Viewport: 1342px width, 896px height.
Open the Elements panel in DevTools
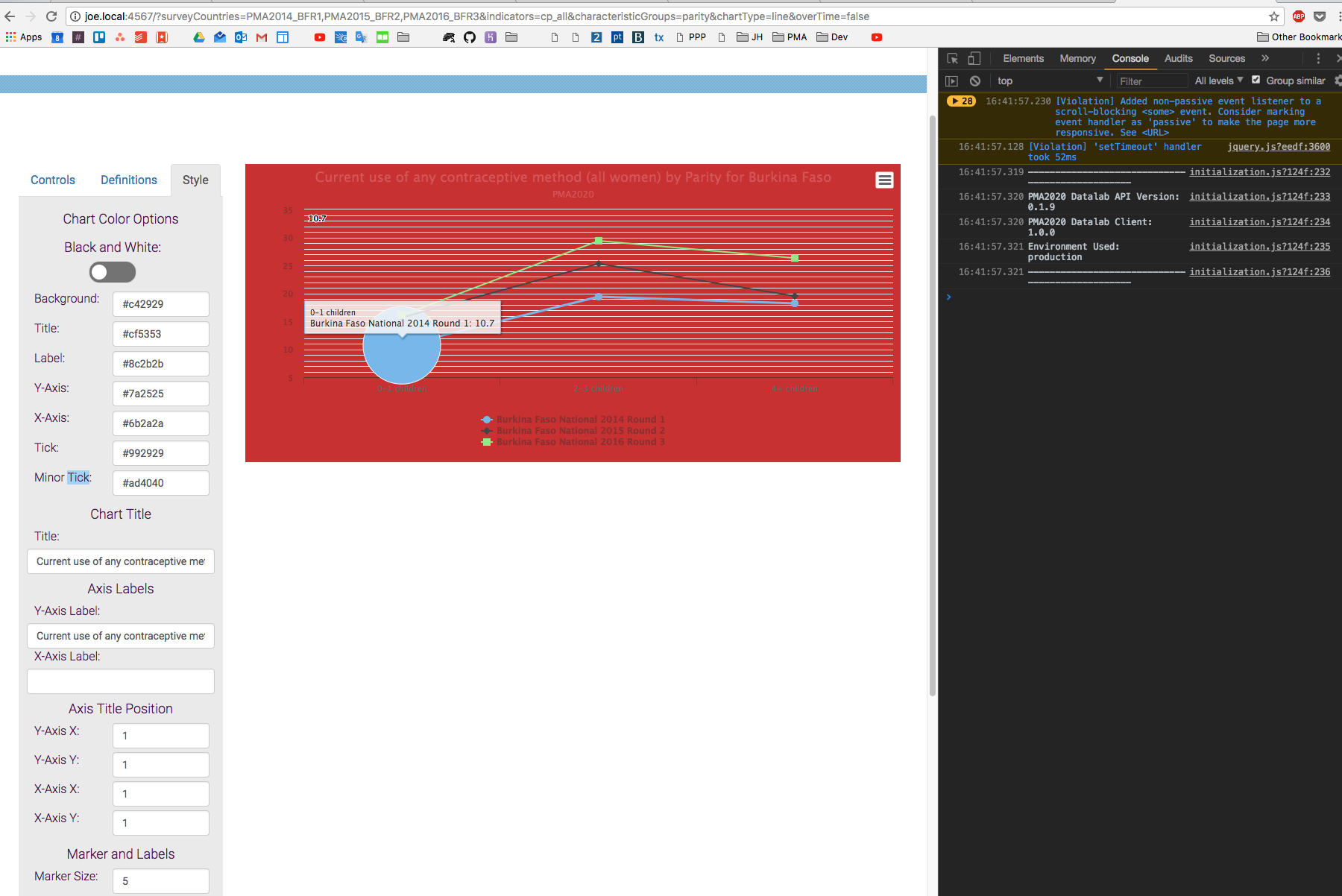[x=1023, y=58]
